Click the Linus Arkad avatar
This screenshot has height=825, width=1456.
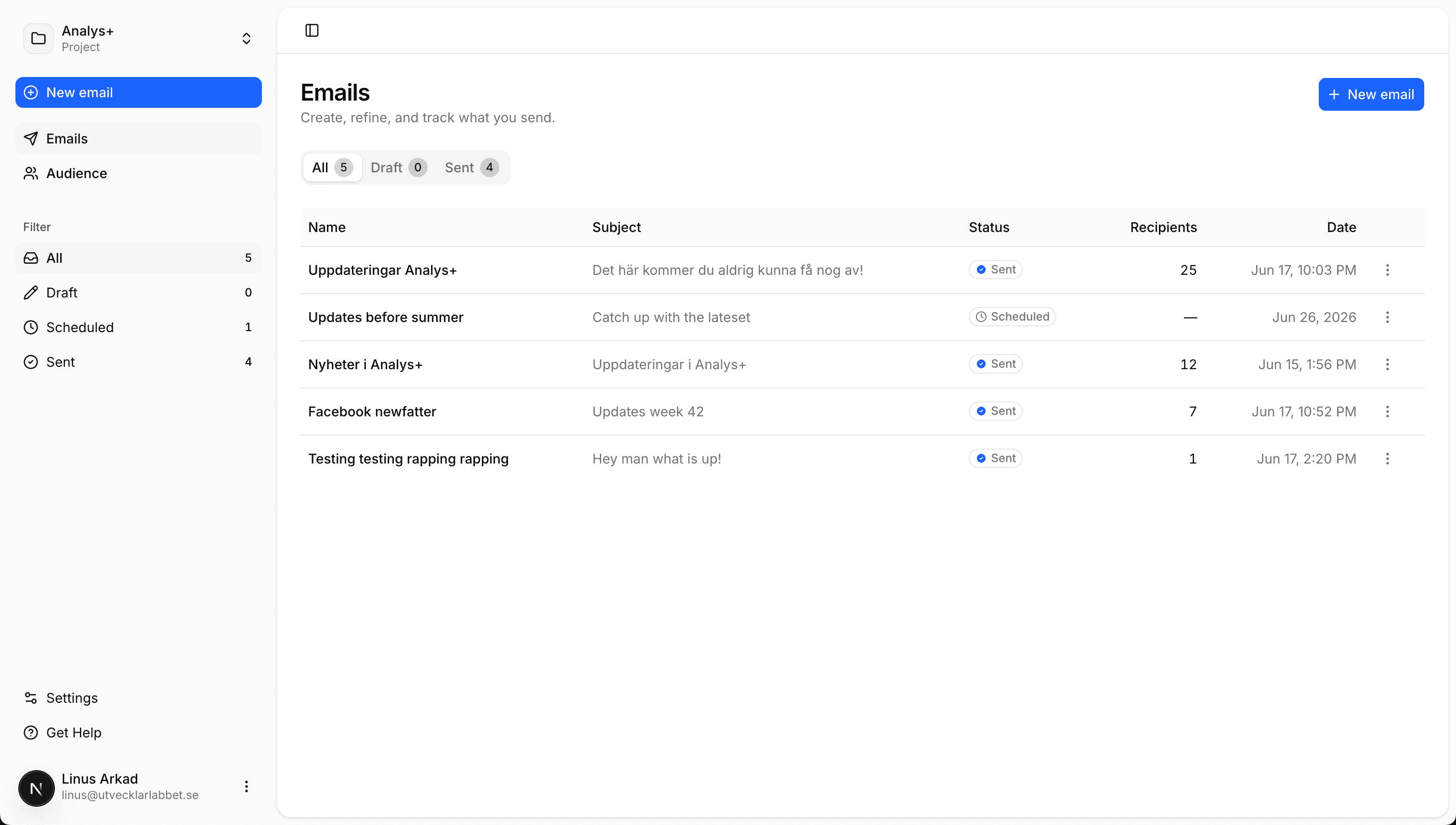pos(36,787)
